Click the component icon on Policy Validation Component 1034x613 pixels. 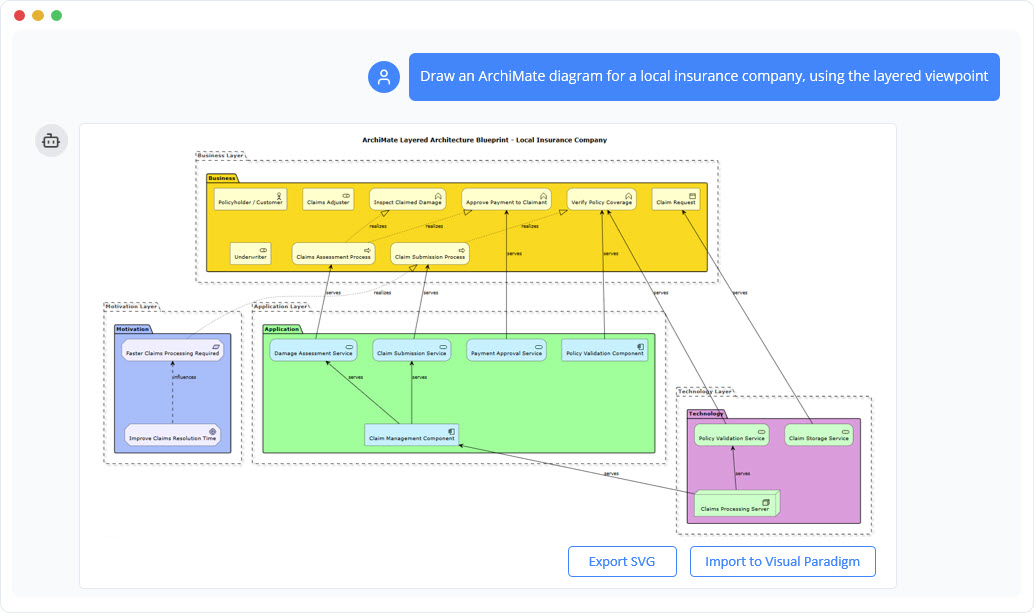pyautogui.click(x=641, y=346)
